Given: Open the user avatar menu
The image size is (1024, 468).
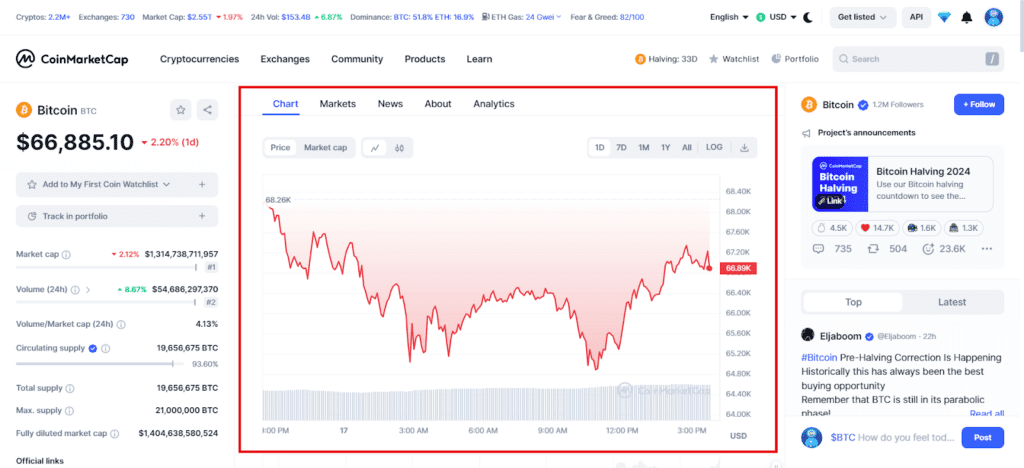Looking at the screenshot, I should [x=993, y=17].
